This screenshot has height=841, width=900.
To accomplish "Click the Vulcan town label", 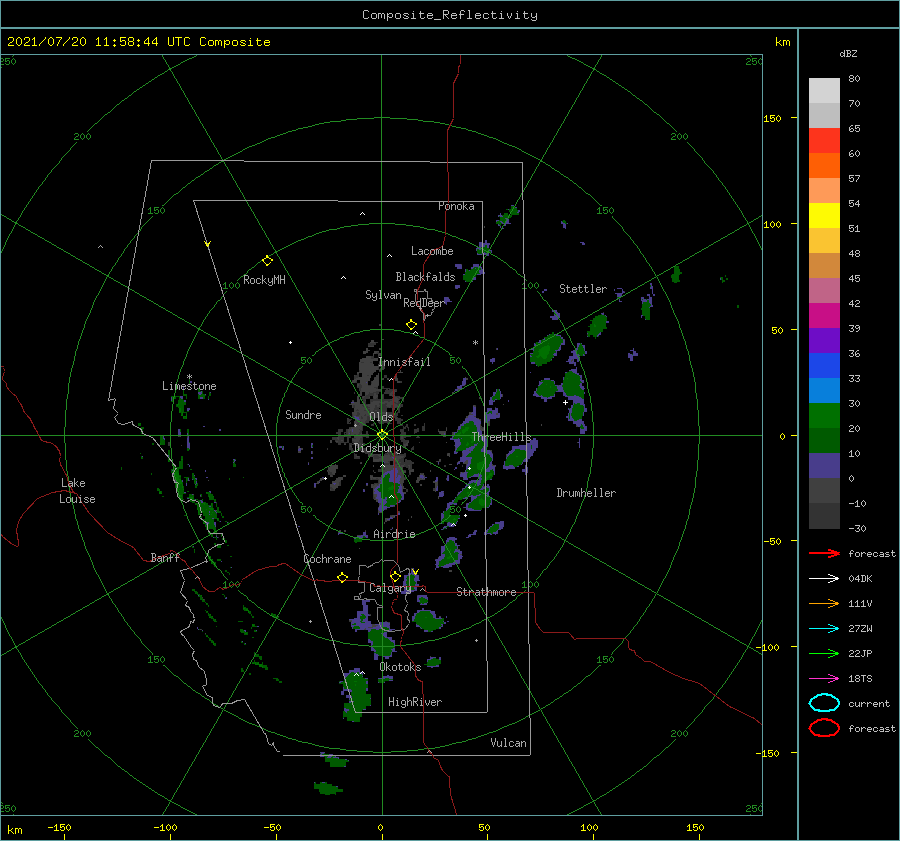I will click(509, 742).
